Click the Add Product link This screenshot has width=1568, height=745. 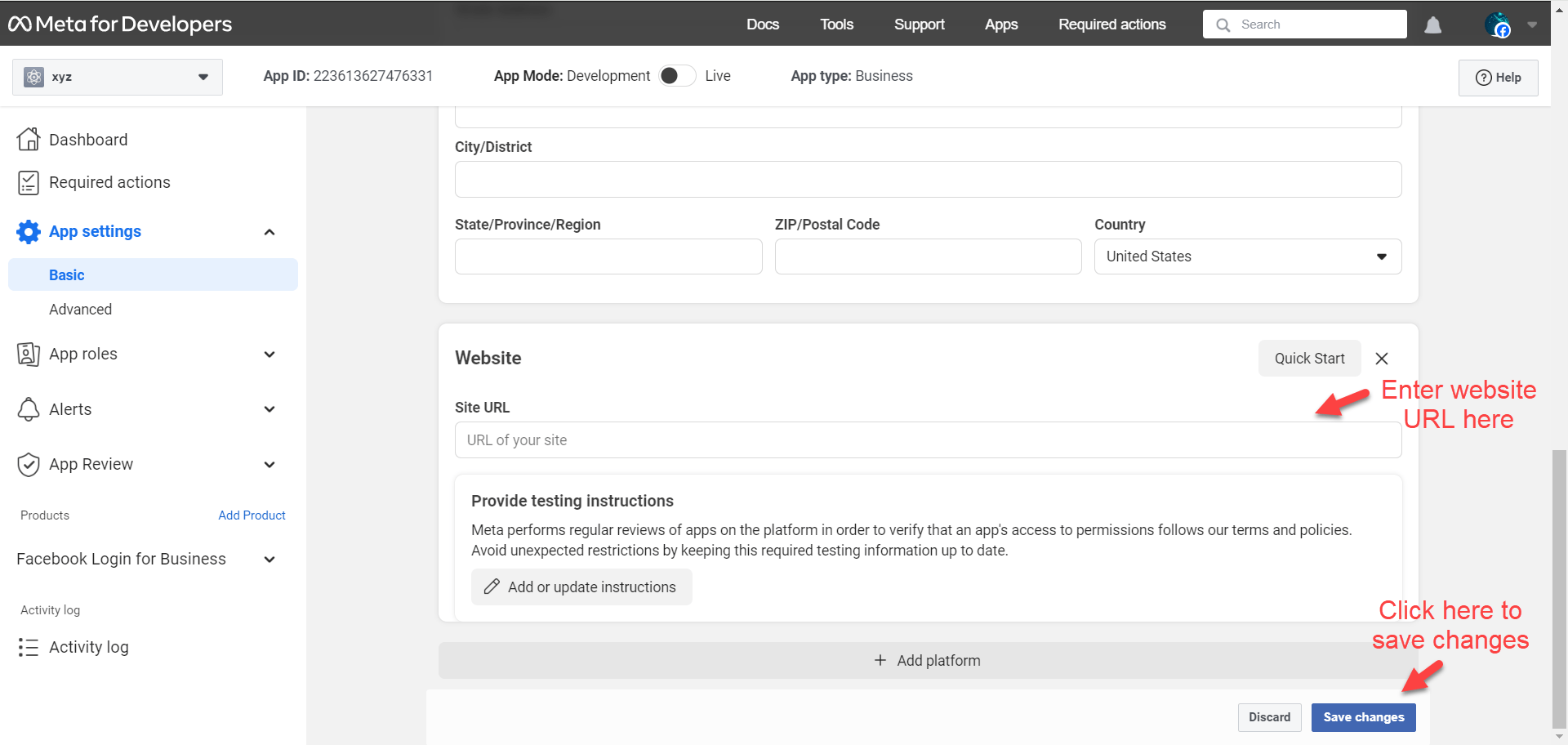click(x=252, y=515)
